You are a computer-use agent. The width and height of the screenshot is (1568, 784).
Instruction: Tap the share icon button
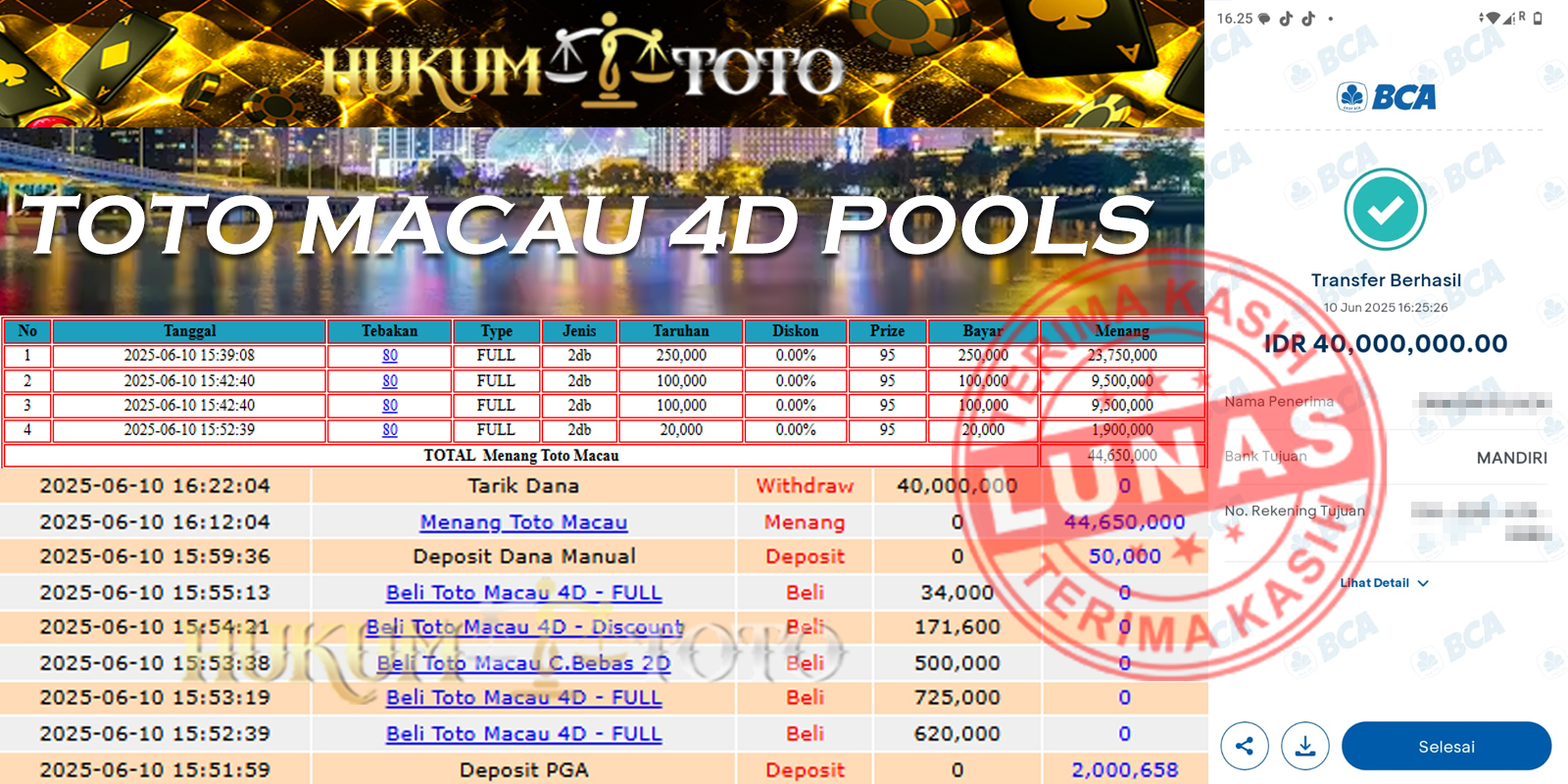point(1245,746)
